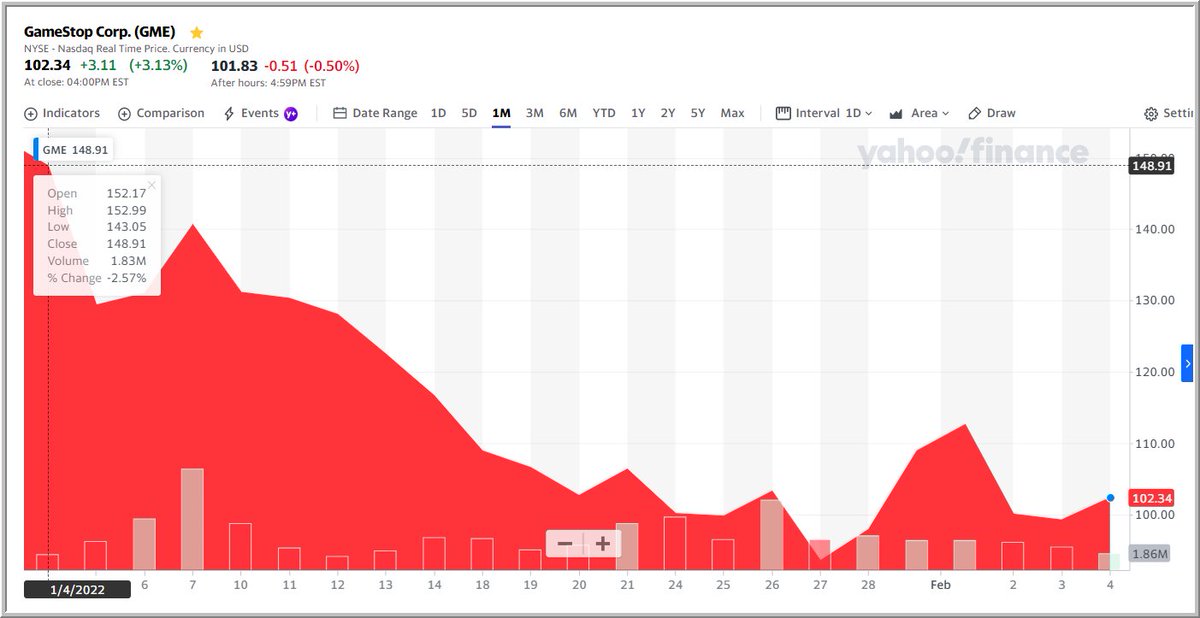Open the Indicators menu
This screenshot has width=1200, height=618.
(62, 113)
